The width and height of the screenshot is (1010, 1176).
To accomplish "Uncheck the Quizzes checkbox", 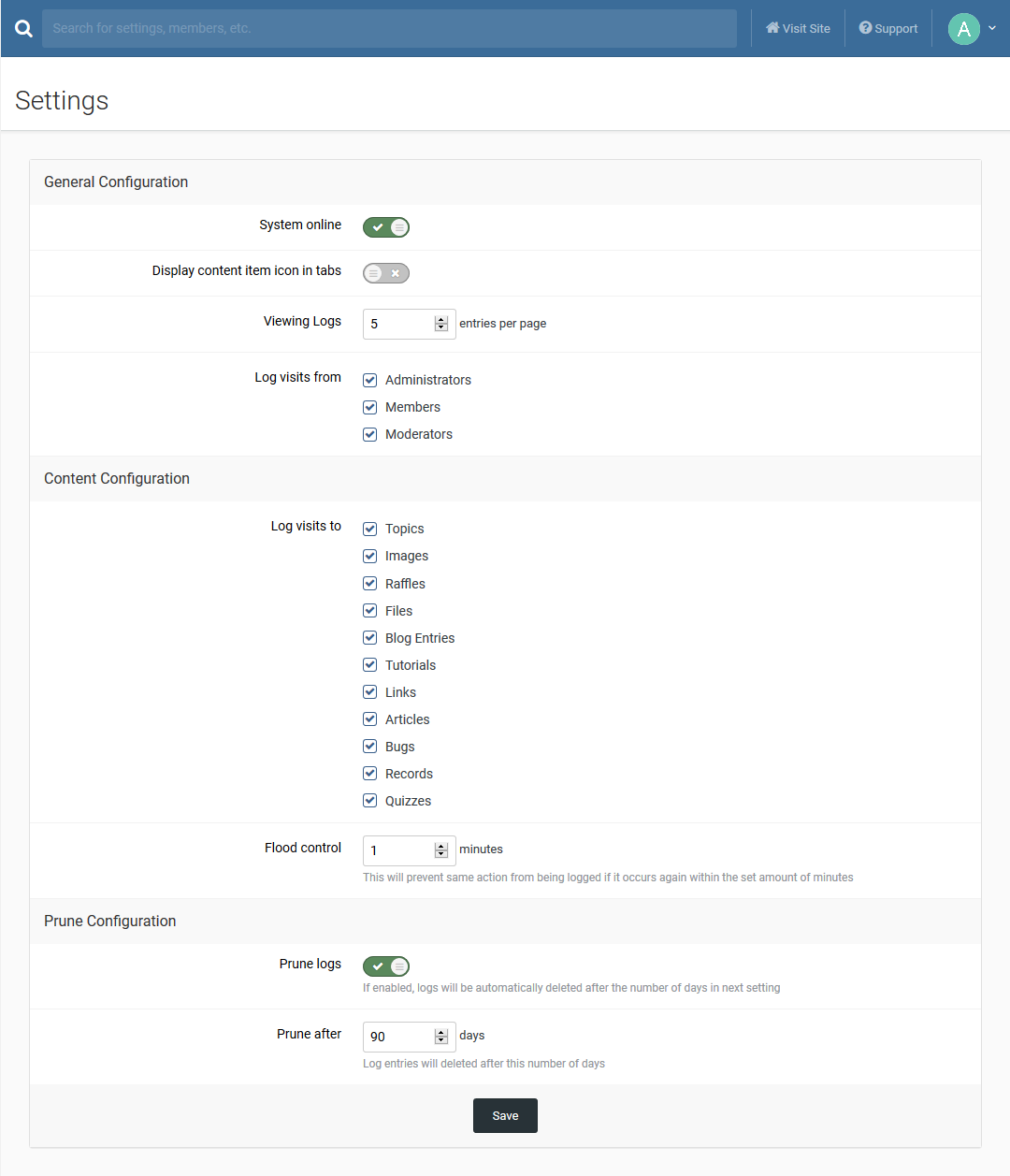I will coord(370,801).
